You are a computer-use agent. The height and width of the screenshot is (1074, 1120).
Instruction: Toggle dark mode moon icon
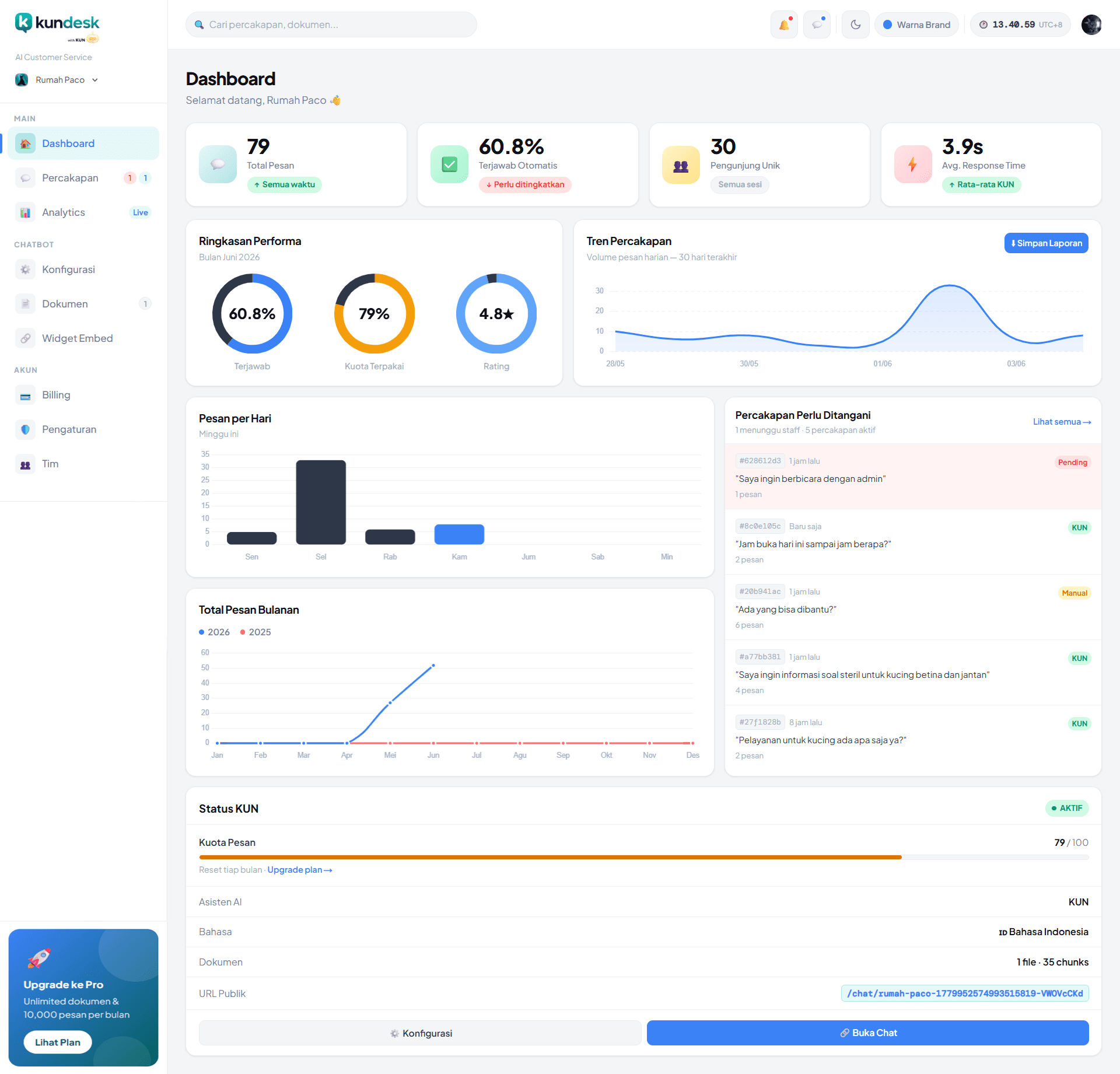click(x=856, y=25)
